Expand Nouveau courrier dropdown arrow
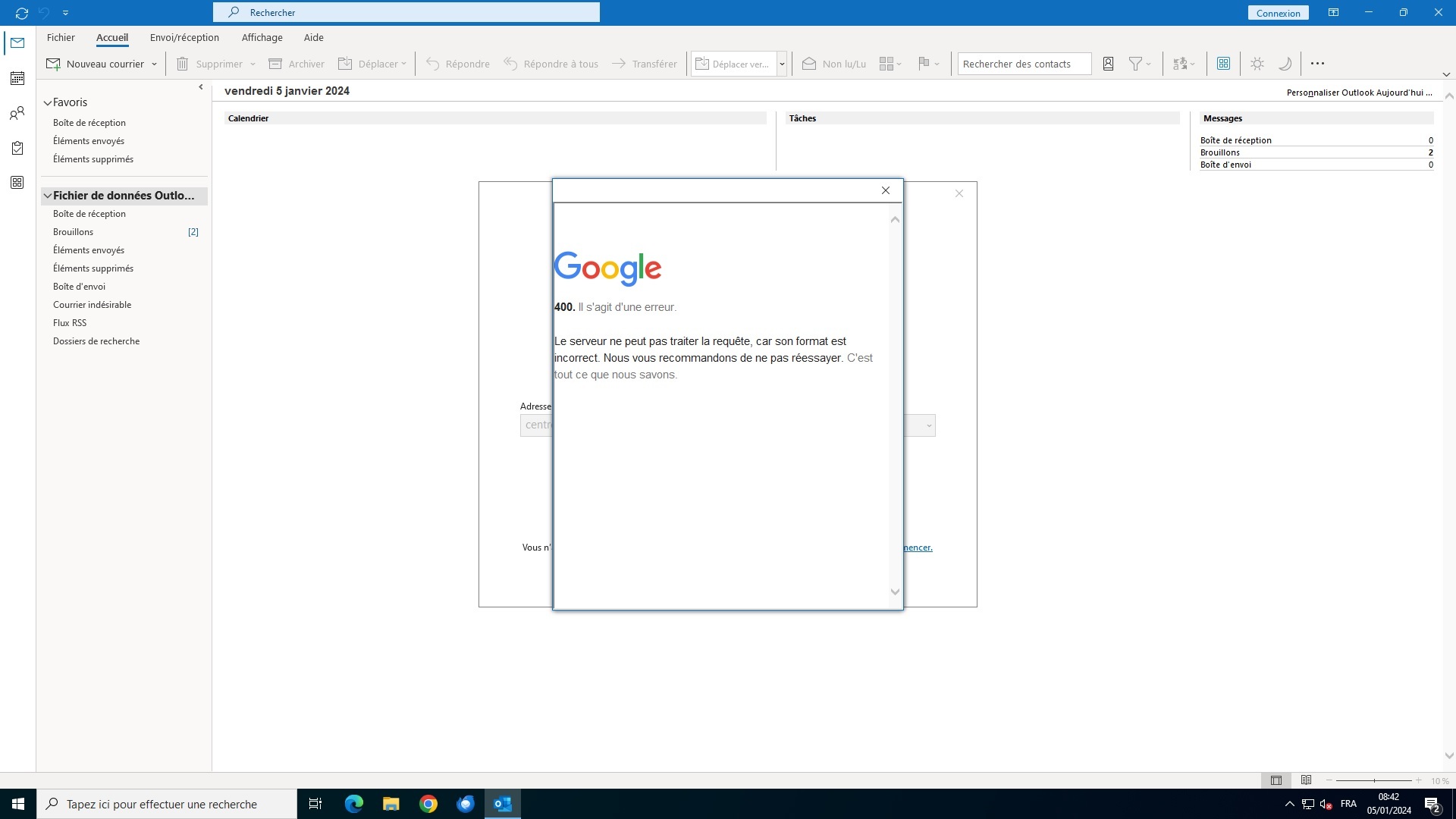This screenshot has height=819, width=1456. click(154, 64)
